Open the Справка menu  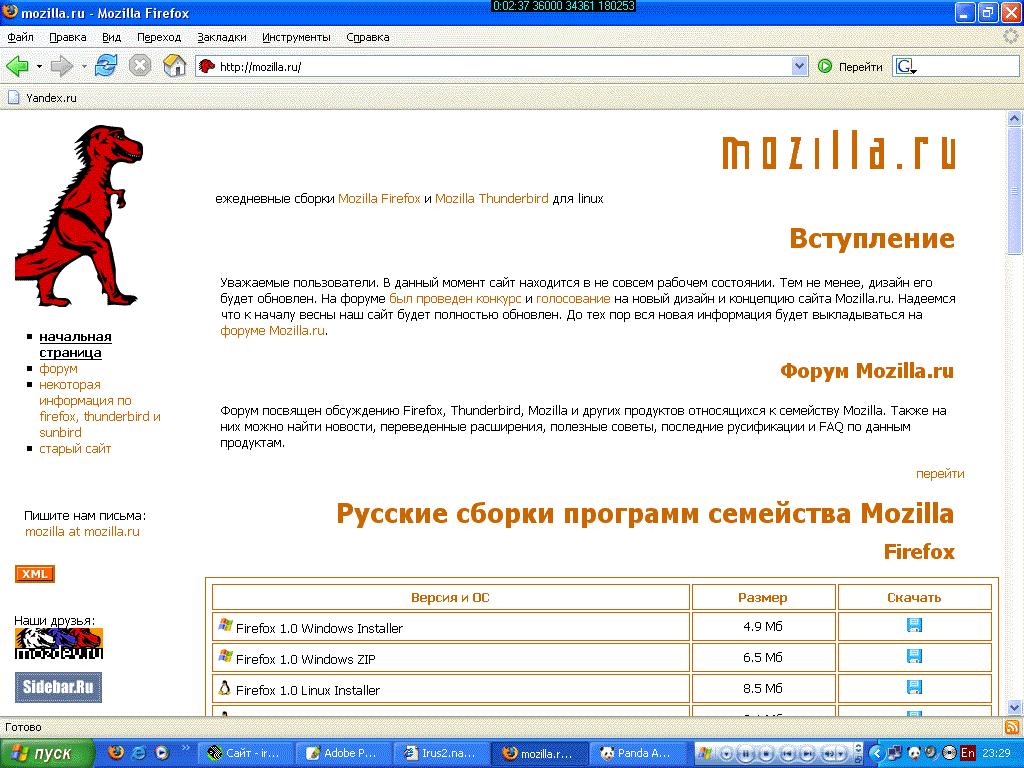368,37
